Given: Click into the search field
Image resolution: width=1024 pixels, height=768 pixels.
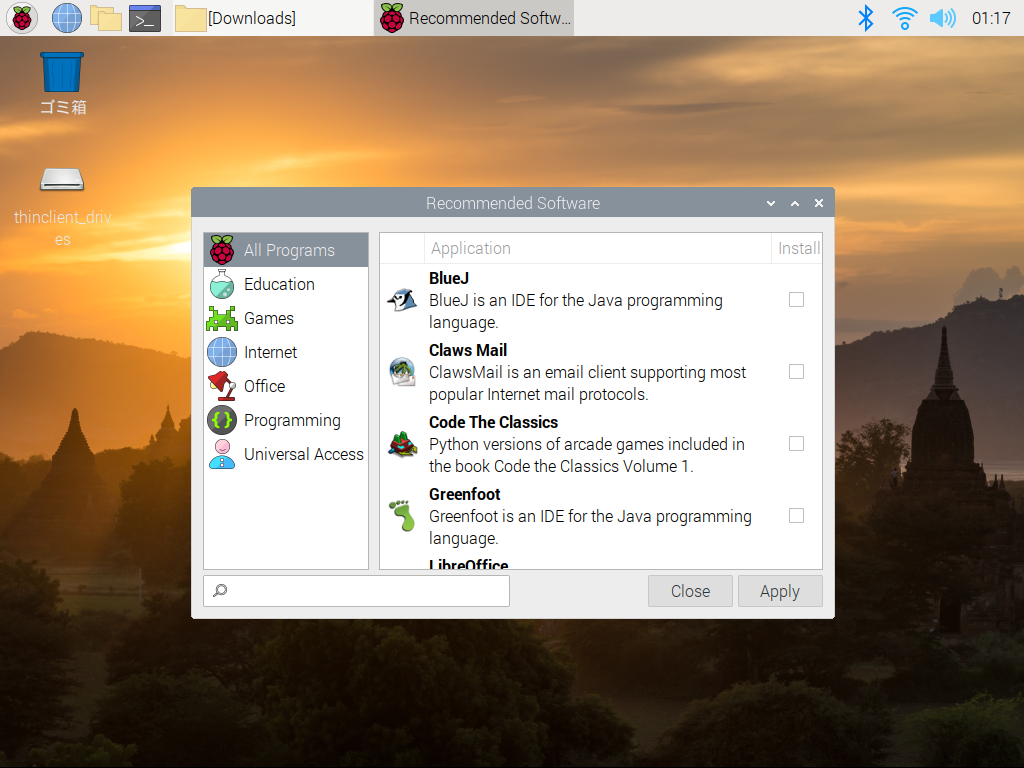Looking at the screenshot, I should coord(357,591).
